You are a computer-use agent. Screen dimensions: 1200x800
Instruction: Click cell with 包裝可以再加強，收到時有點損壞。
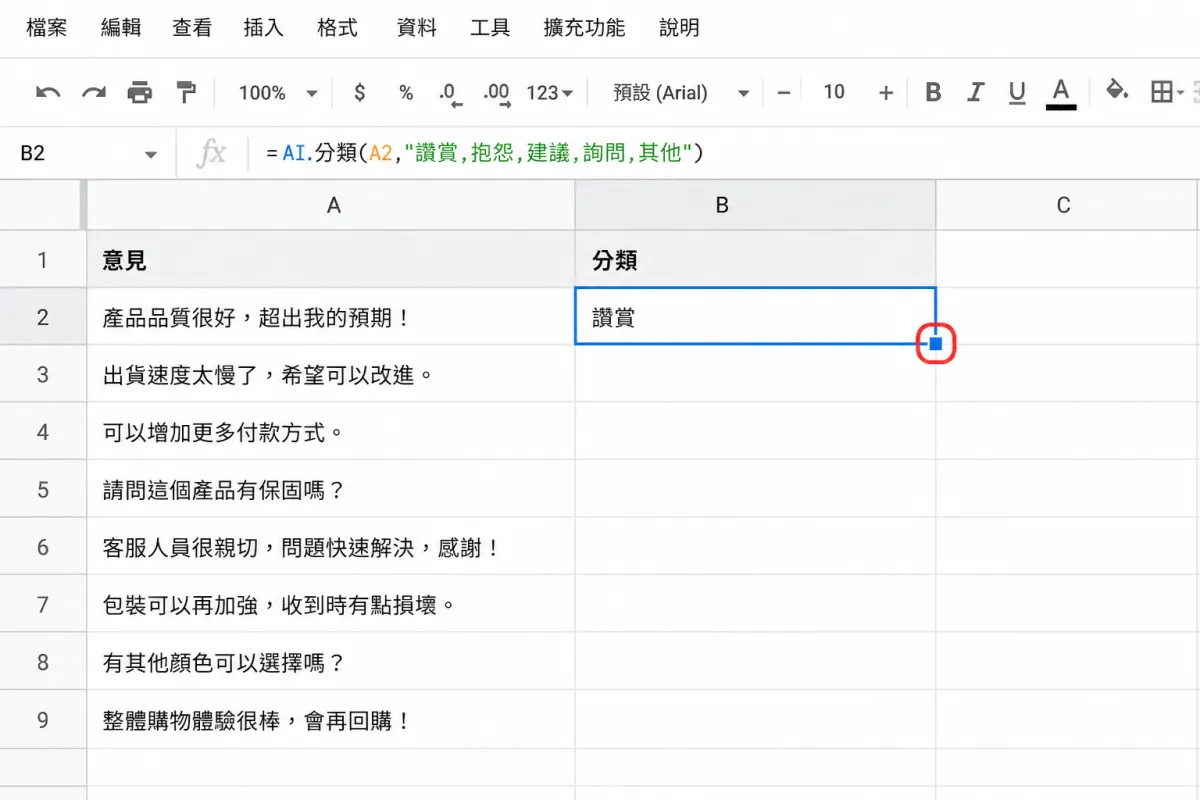332,605
